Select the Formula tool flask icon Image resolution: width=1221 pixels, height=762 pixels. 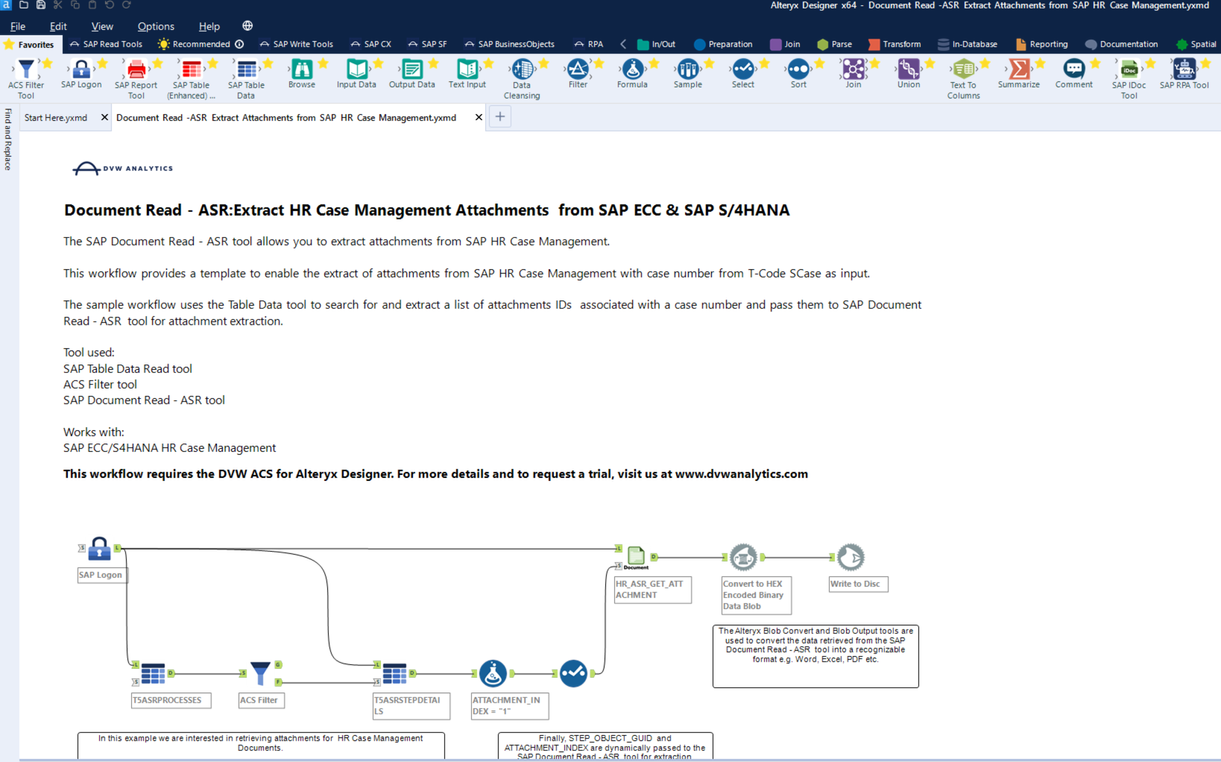632,69
